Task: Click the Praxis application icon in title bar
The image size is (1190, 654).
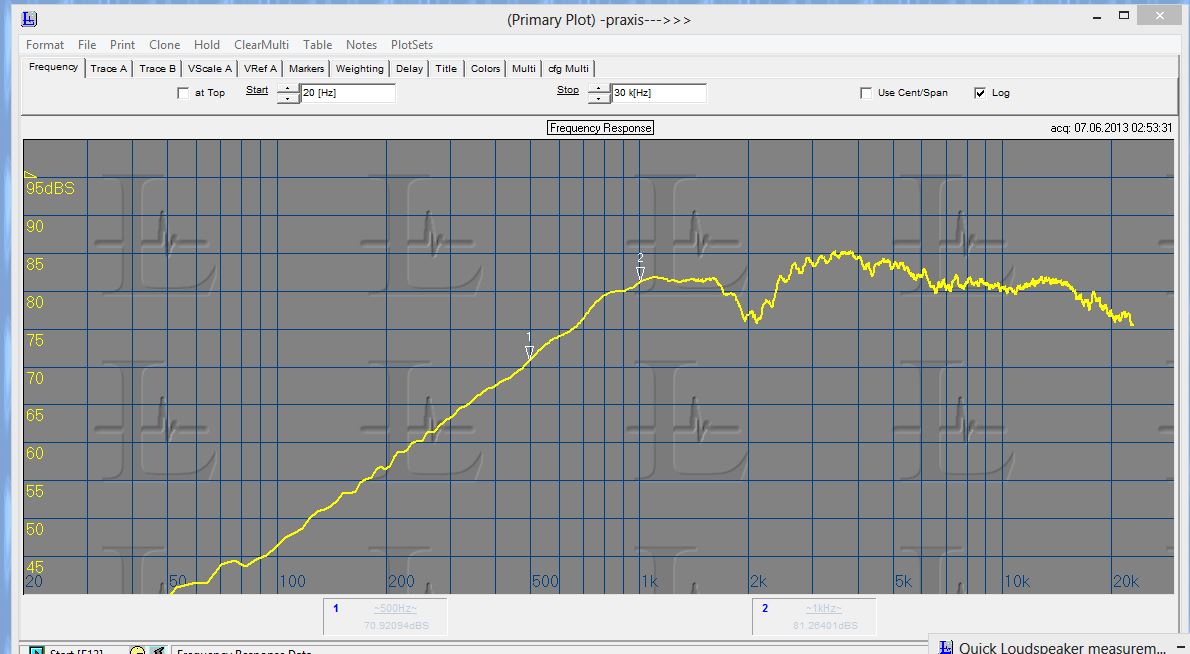Action: coord(30,19)
